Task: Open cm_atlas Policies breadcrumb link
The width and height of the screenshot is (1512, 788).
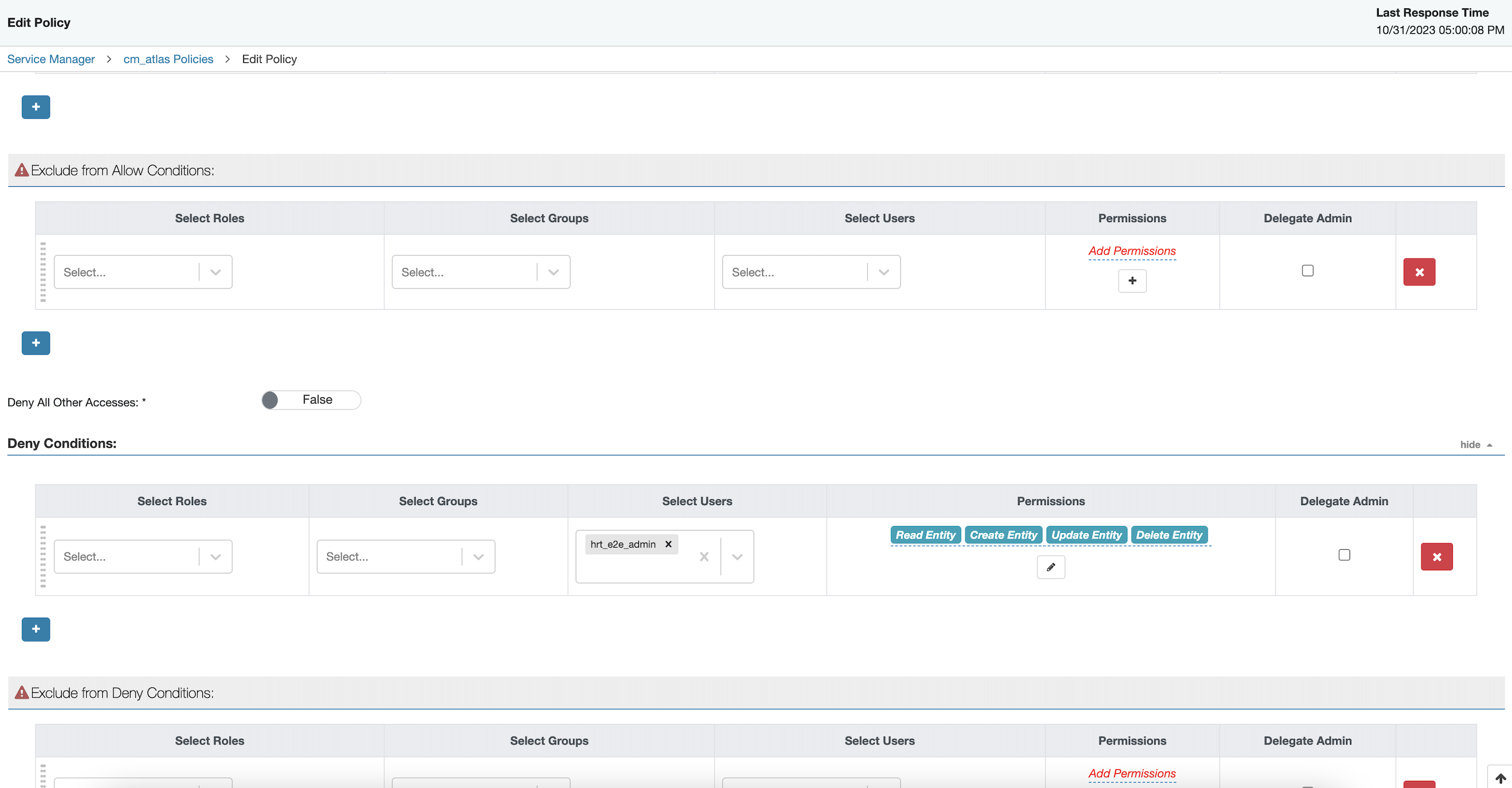Action: [168, 59]
